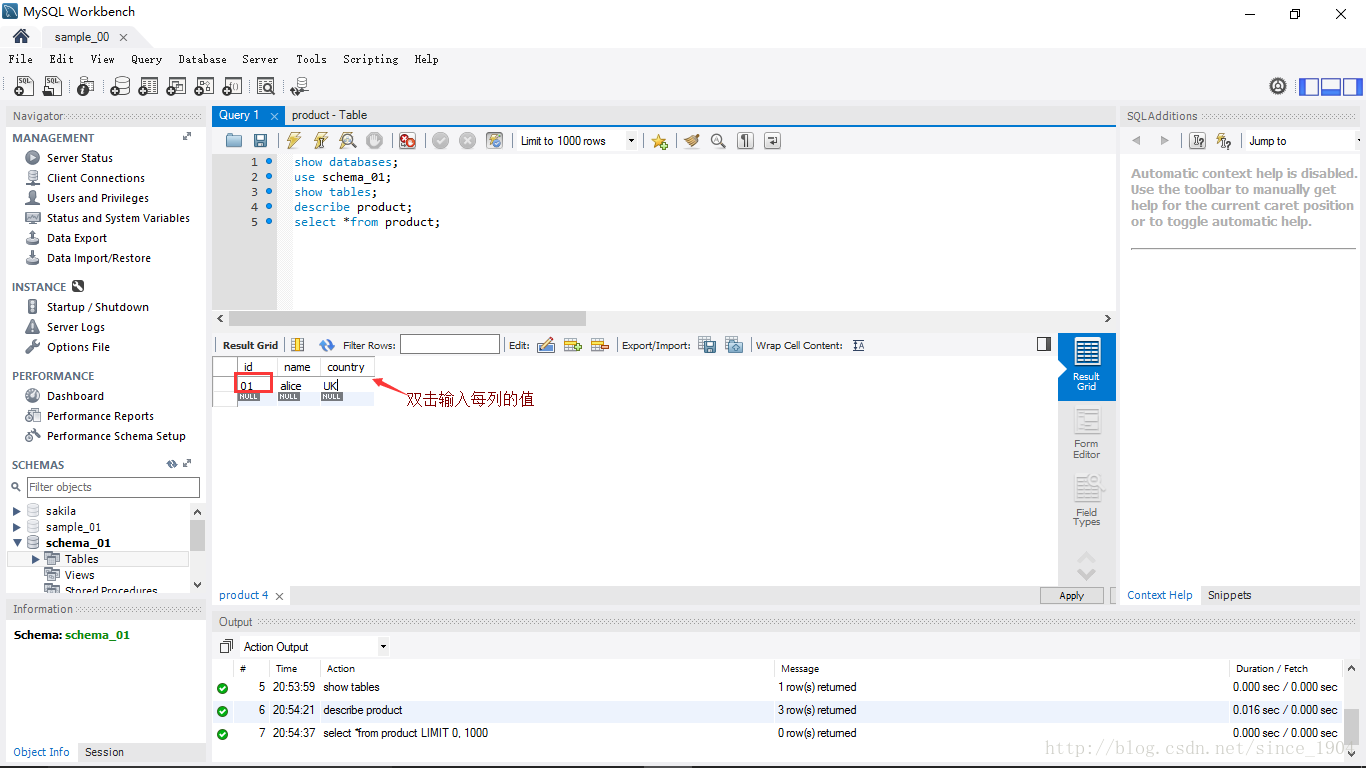Create a new table icon
The image size is (1366, 768).
point(148,87)
